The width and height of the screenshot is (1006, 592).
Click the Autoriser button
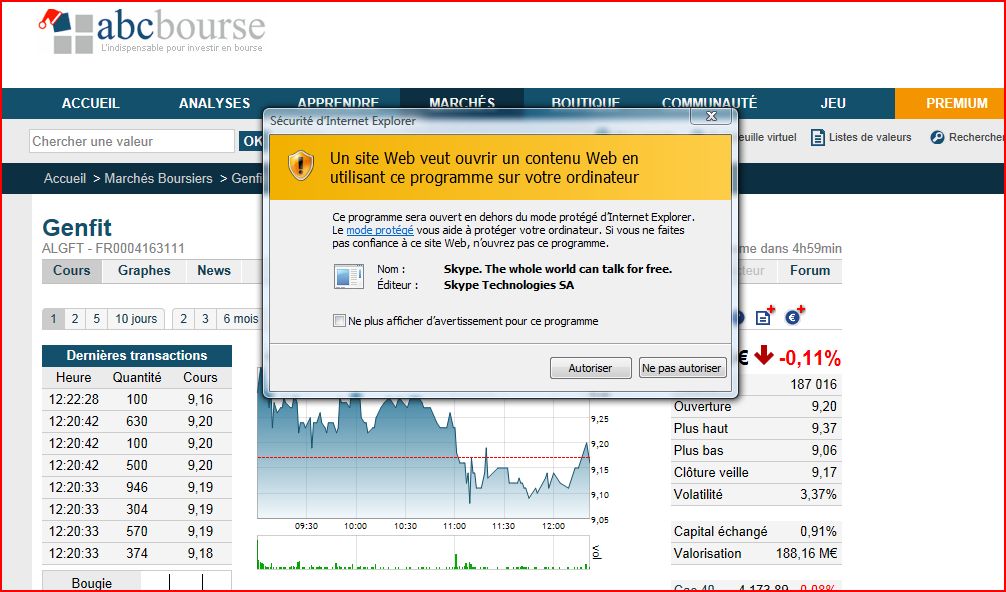(x=590, y=368)
